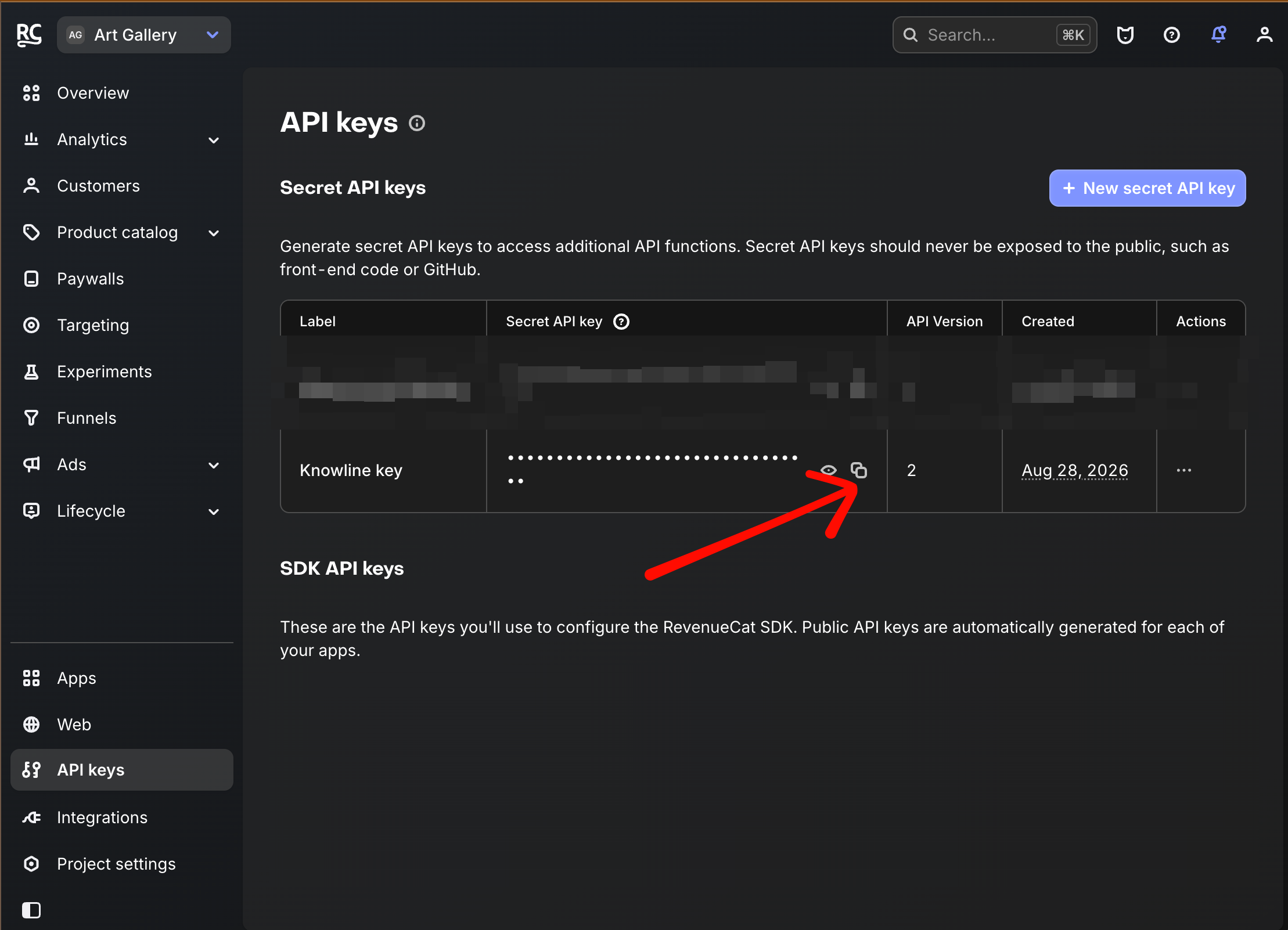Click the Experiments flask icon
This screenshot has width=1288, height=930.
point(31,372)
